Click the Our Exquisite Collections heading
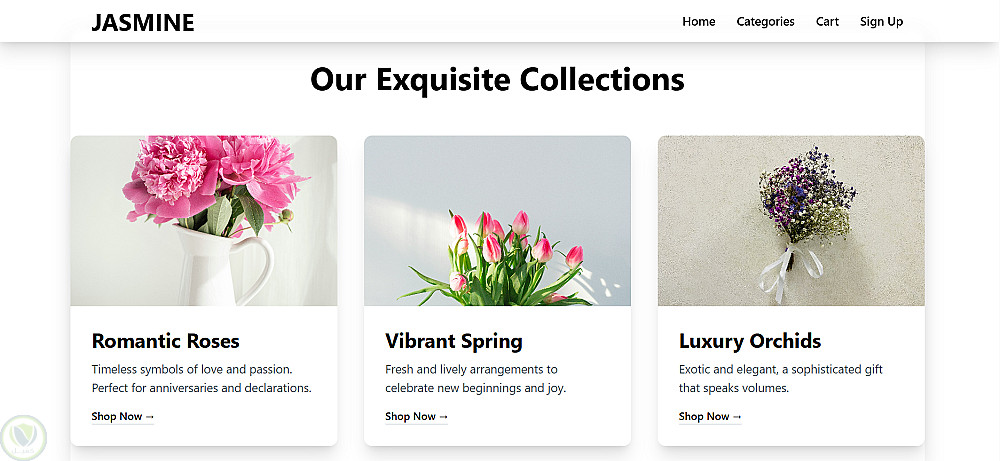This screenshot has width=1000, height=461. click(497, 79)
